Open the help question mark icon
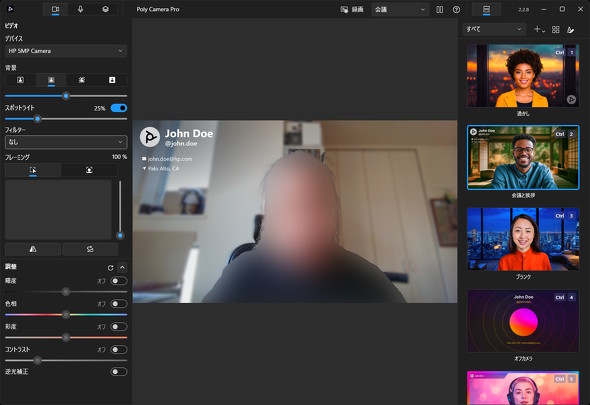Screen dimensions: 590x405 [x=456, y=9]
